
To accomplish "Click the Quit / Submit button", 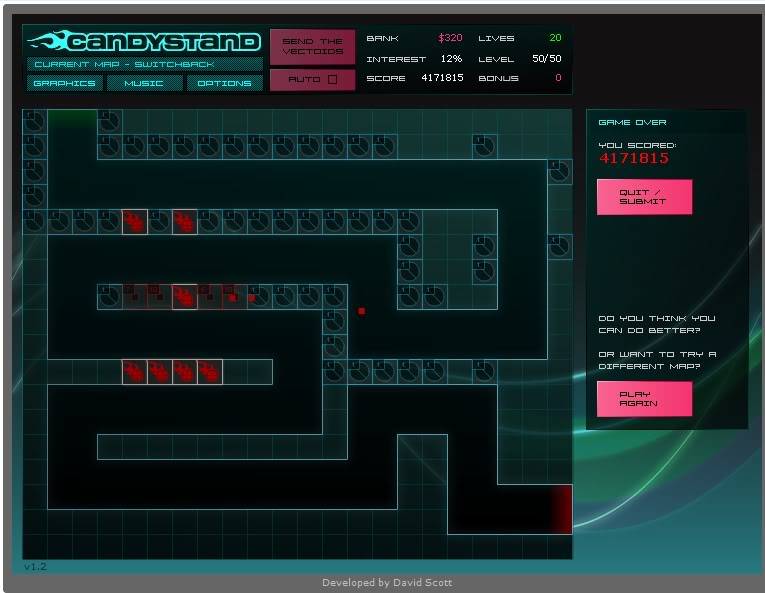I will (644, 197).
